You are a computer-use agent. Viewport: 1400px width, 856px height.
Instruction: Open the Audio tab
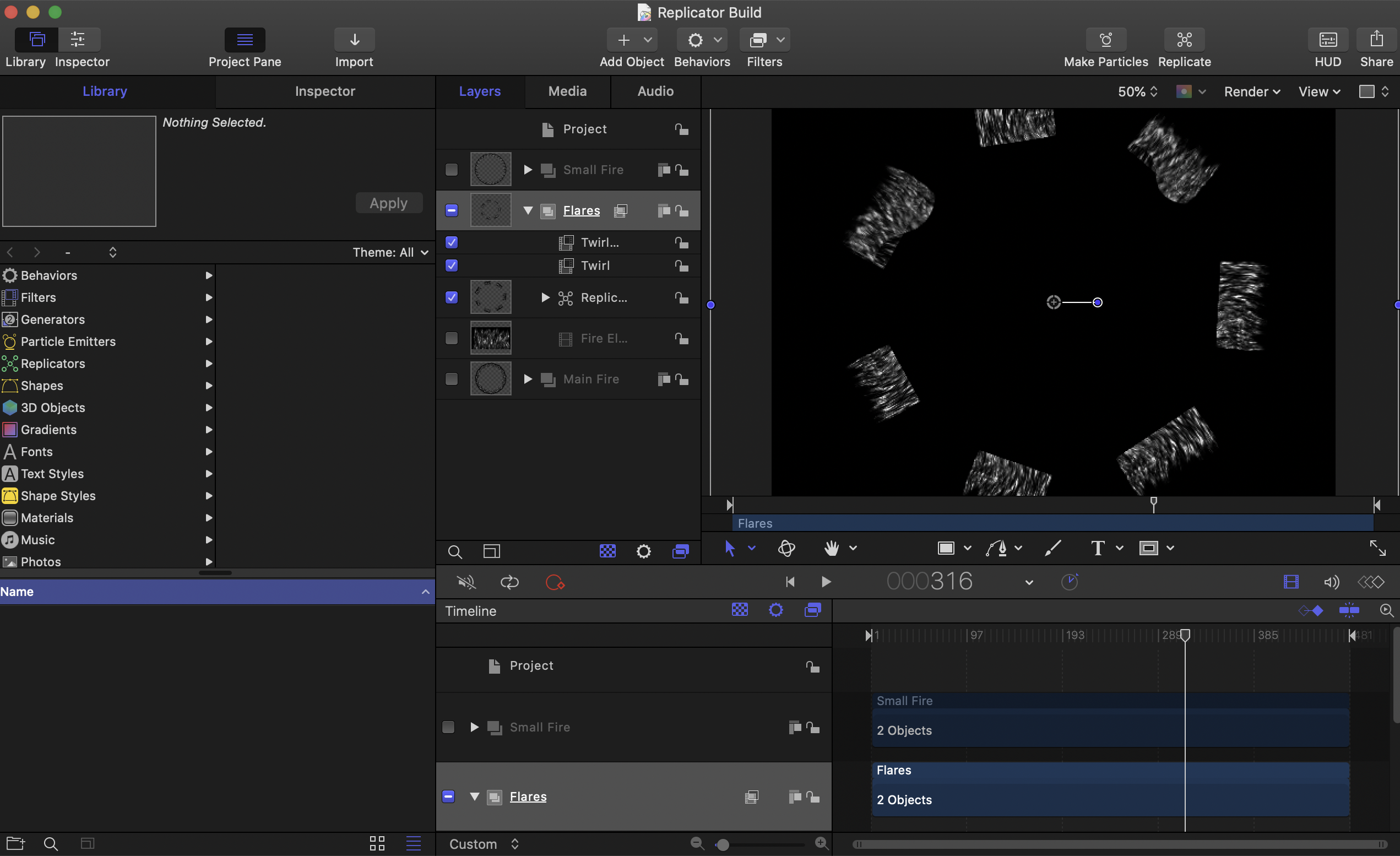point(655,91)
